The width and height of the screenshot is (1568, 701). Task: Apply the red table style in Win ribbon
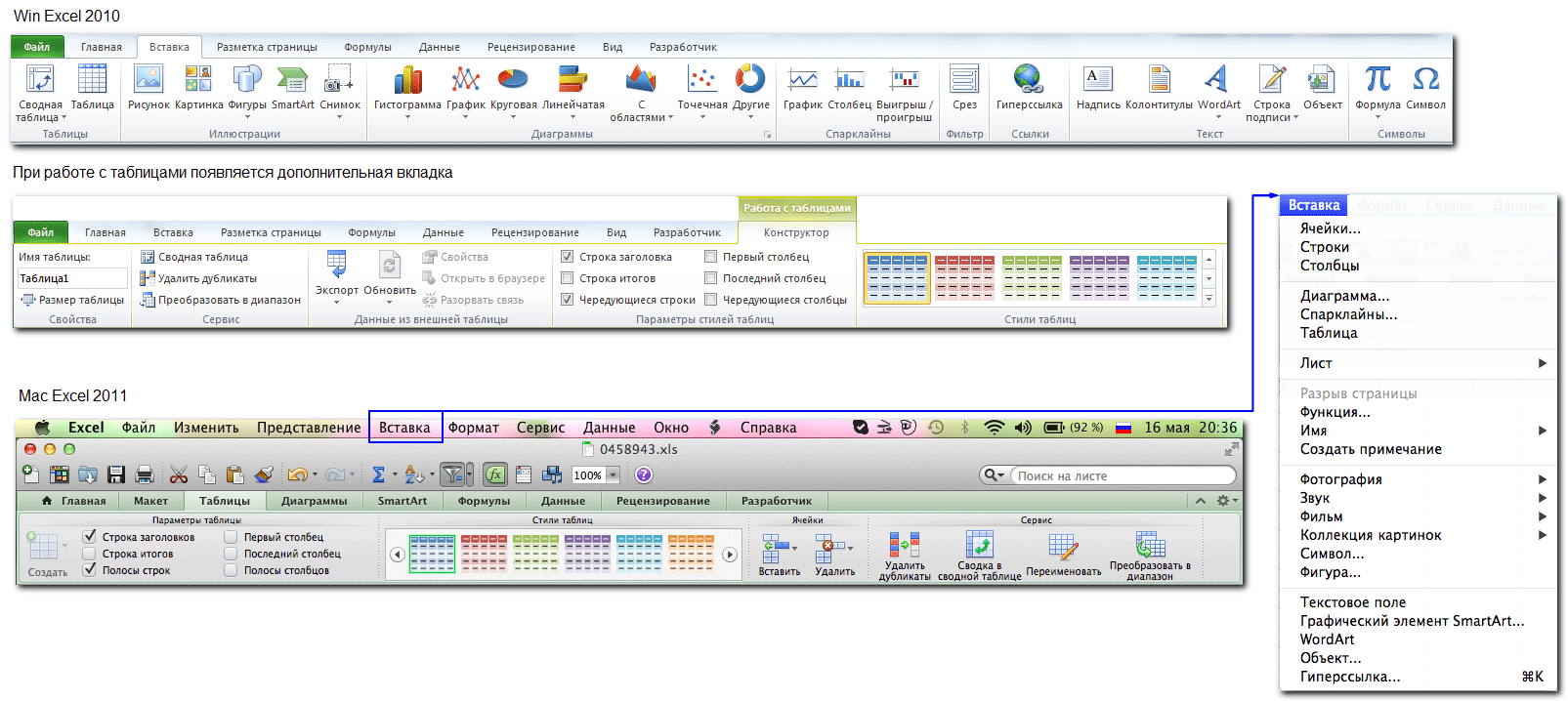point(964,277)
